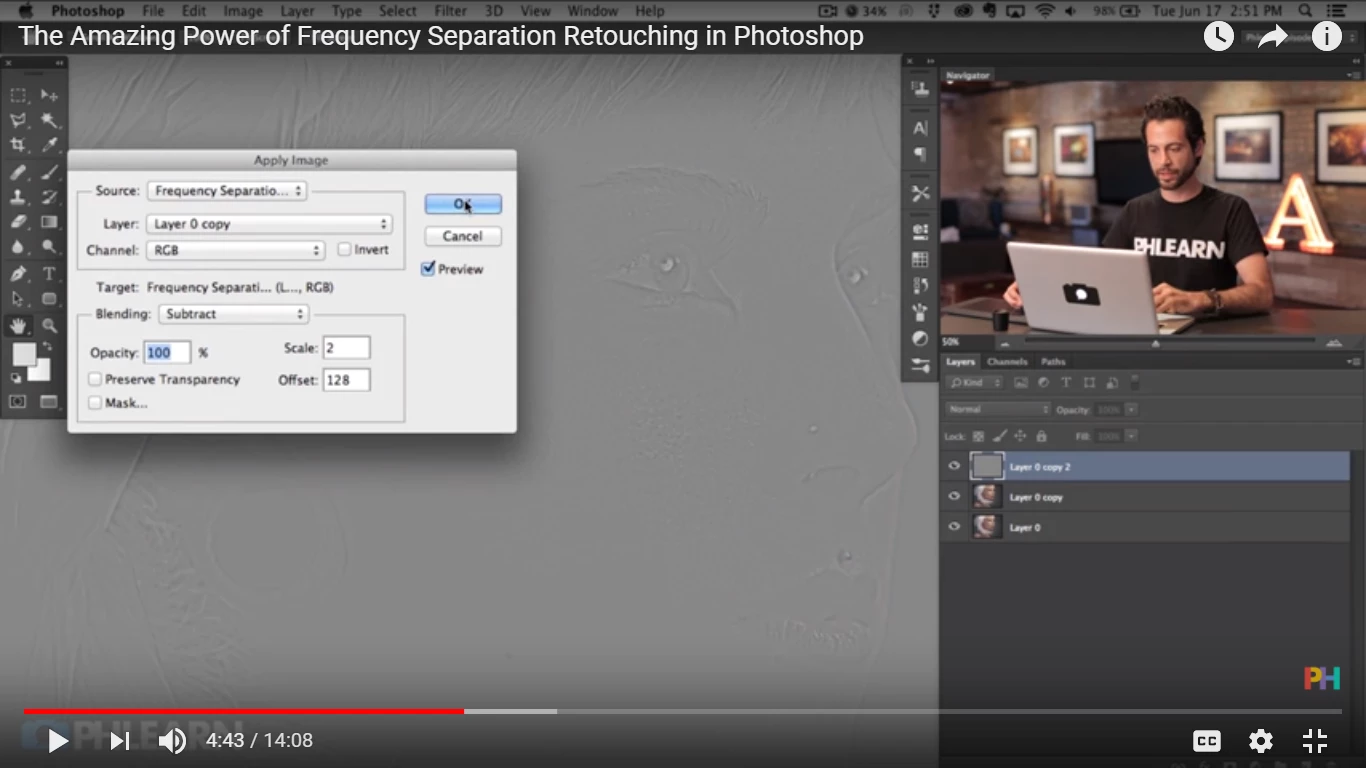1366x768 pixels.
Task: Uncheck the Preview checkbox
Action: [x=428, y=269]
